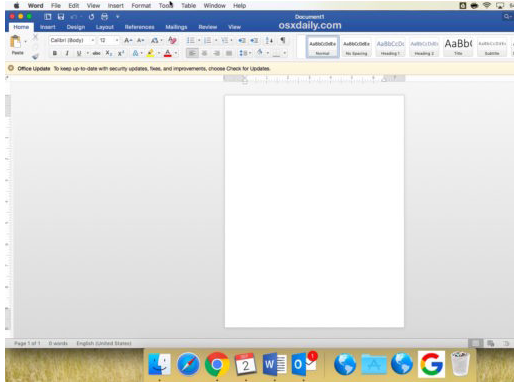Open the font color dropdown arrow
The image size is (514, 387).
(176, 53)
